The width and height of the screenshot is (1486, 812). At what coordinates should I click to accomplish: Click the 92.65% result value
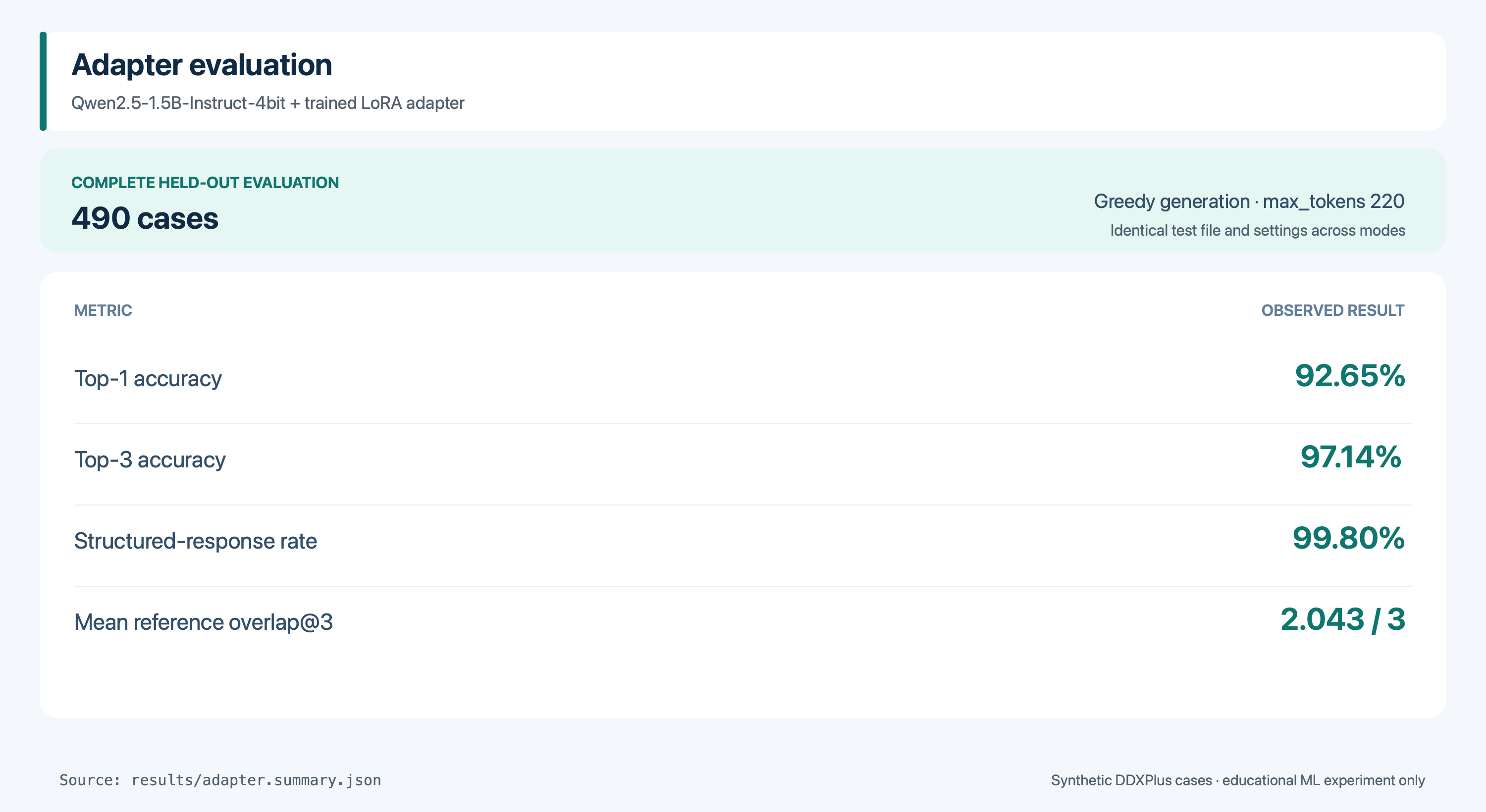coord(1350,375)
